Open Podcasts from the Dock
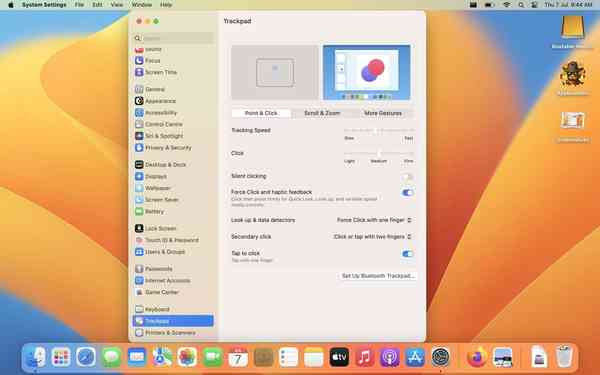 click(x=390, y=357)
